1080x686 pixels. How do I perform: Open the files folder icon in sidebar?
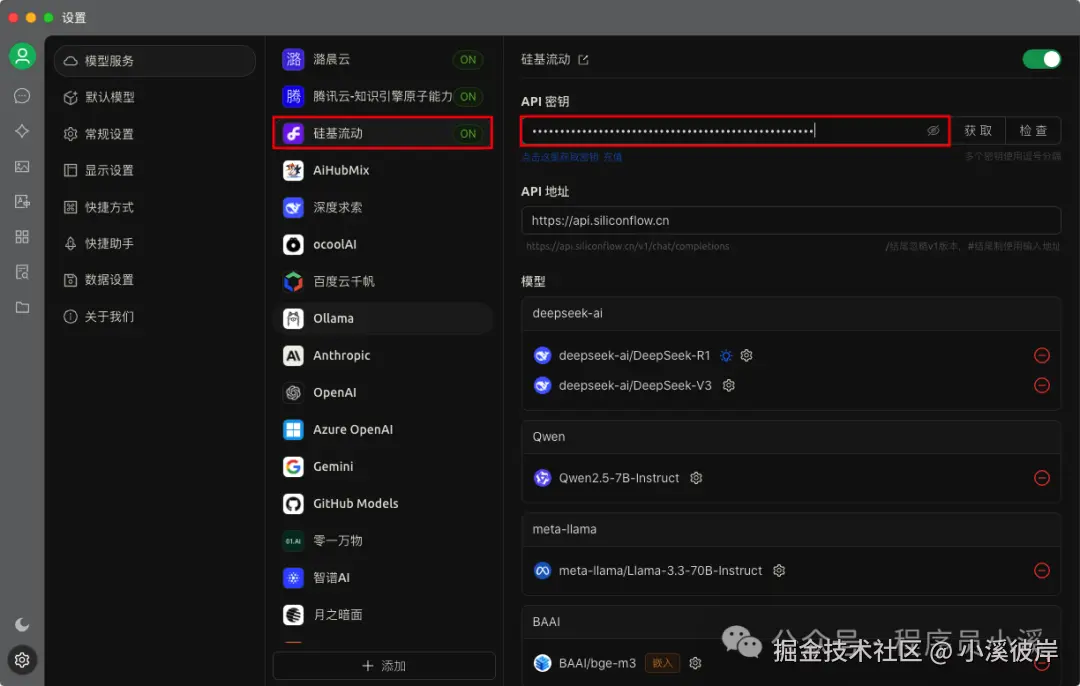[22, 307]
